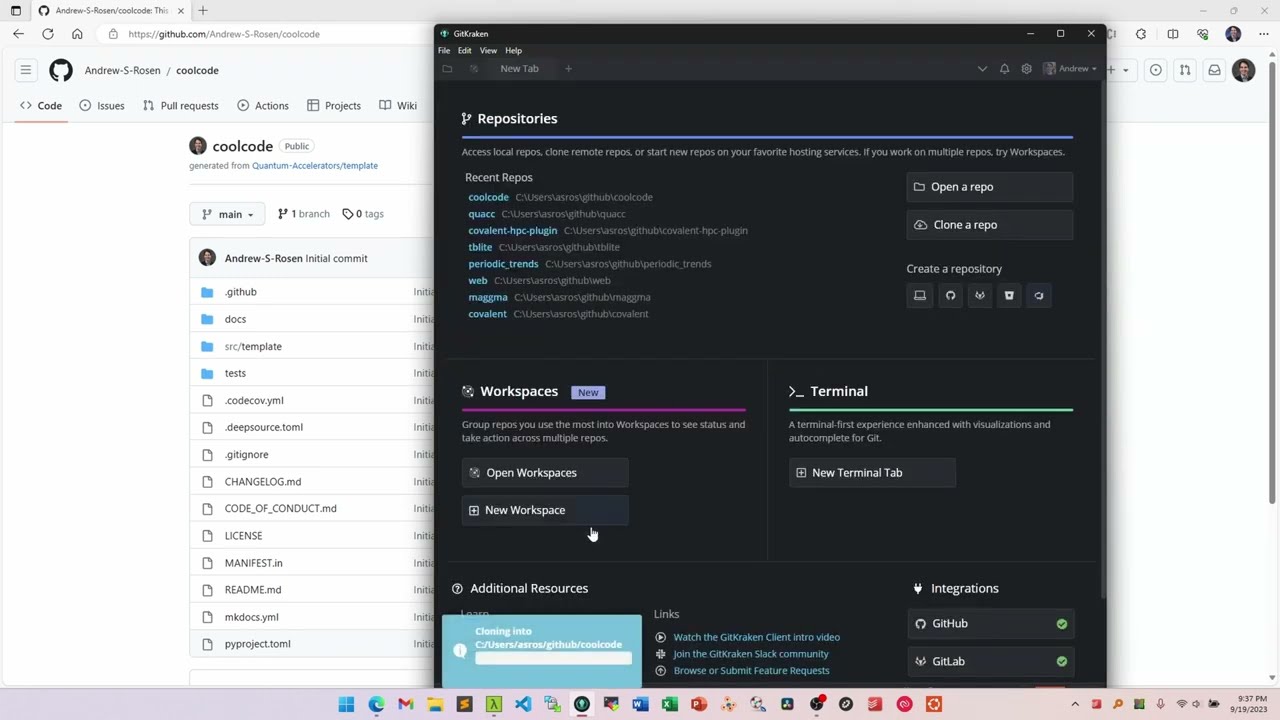Open the GitLab integration entry
1280x720 pixels.
click(991, 661)
